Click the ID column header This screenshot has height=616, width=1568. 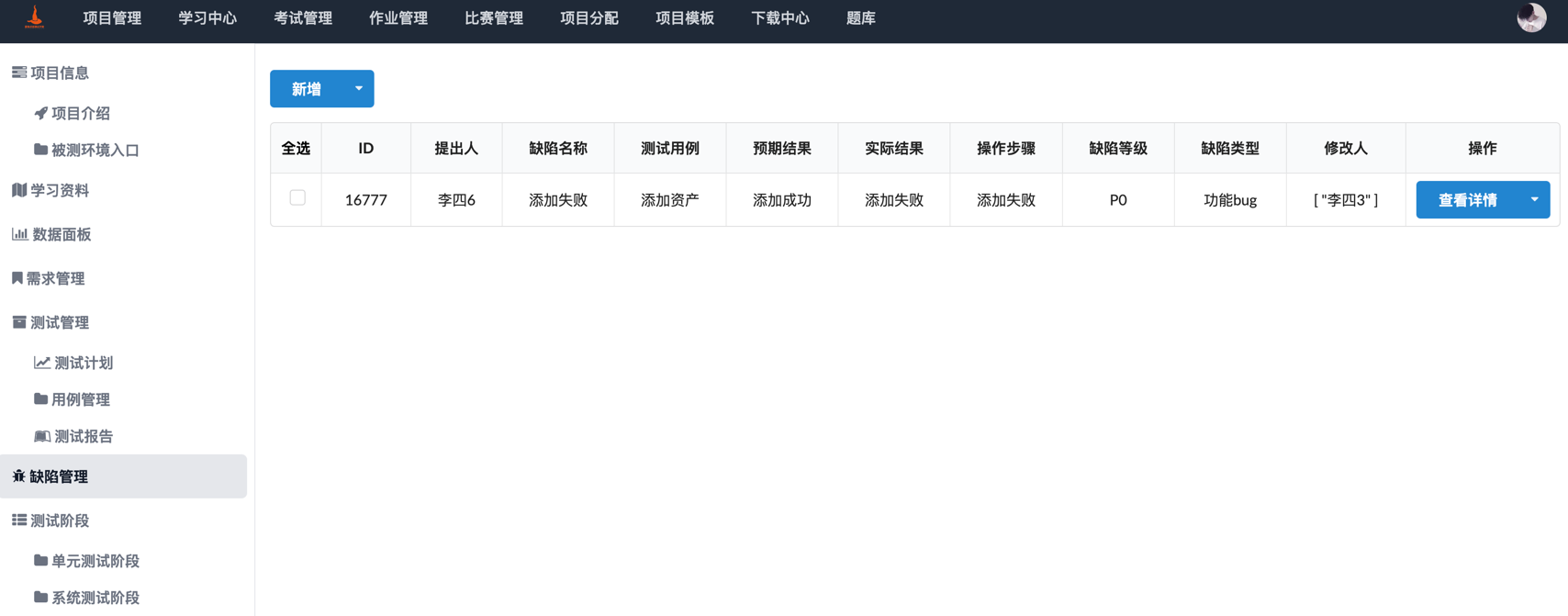click(x=365, y=148)
